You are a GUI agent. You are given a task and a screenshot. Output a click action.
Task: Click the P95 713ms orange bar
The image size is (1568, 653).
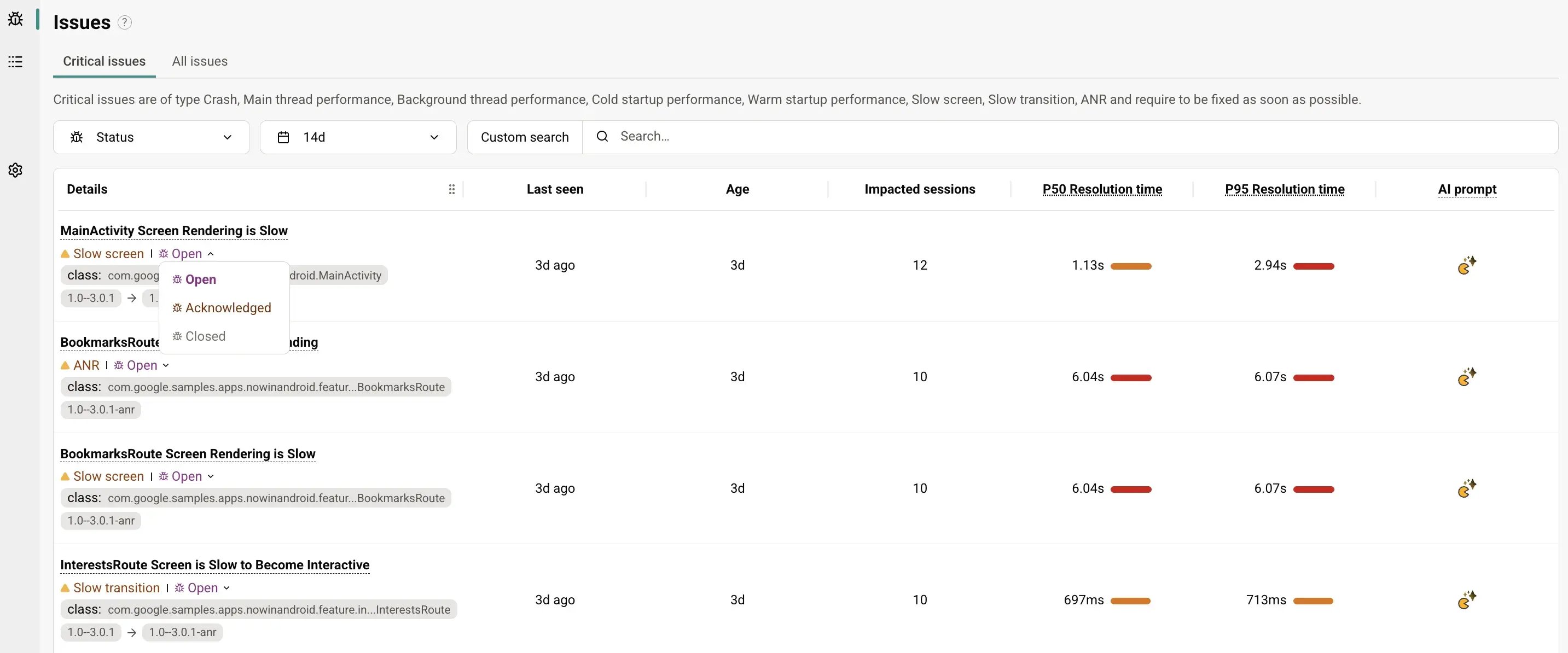point(1314,600)
